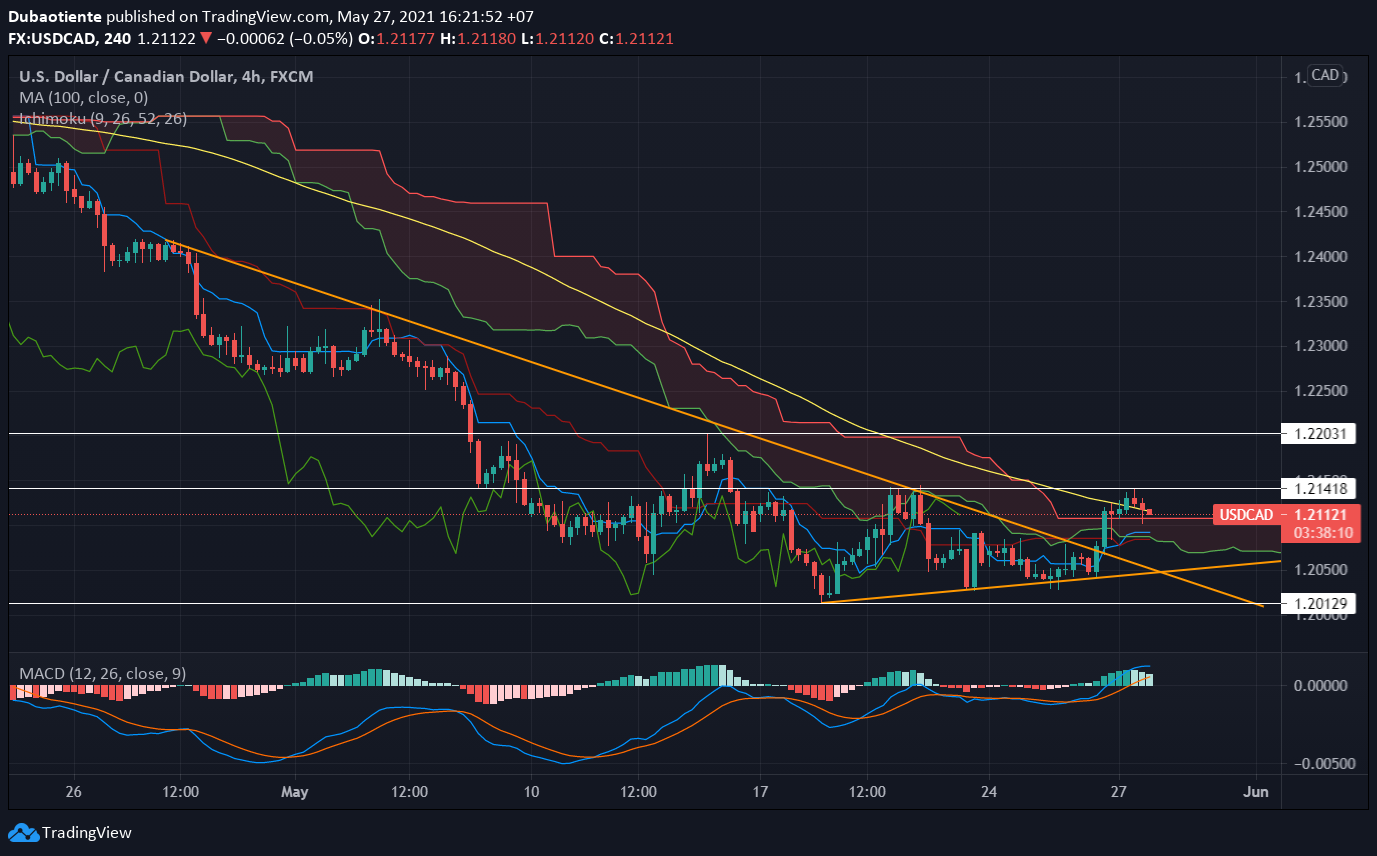Click the 26 date label on time axis
This screenshot has width=1377, height=856.
click(x=72, y=792)
